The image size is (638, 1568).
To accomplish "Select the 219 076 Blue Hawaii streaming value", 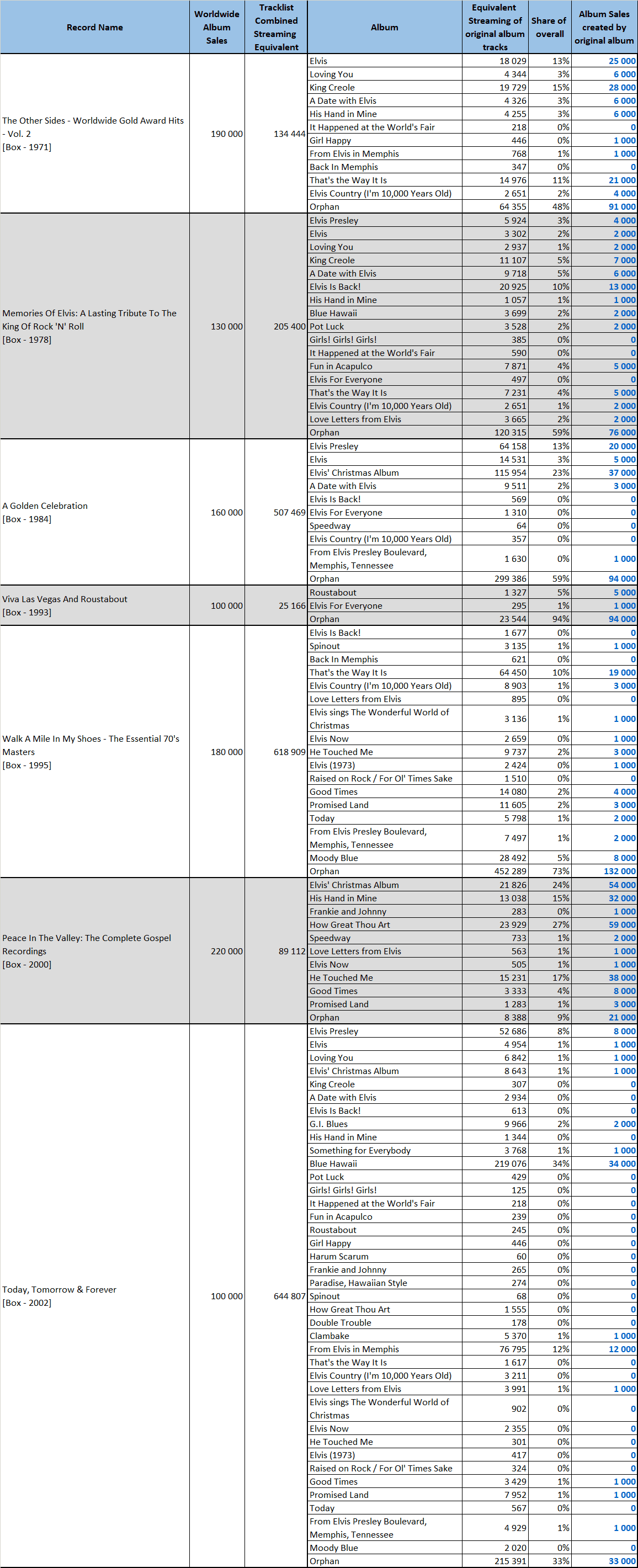I will (495, 1164).
